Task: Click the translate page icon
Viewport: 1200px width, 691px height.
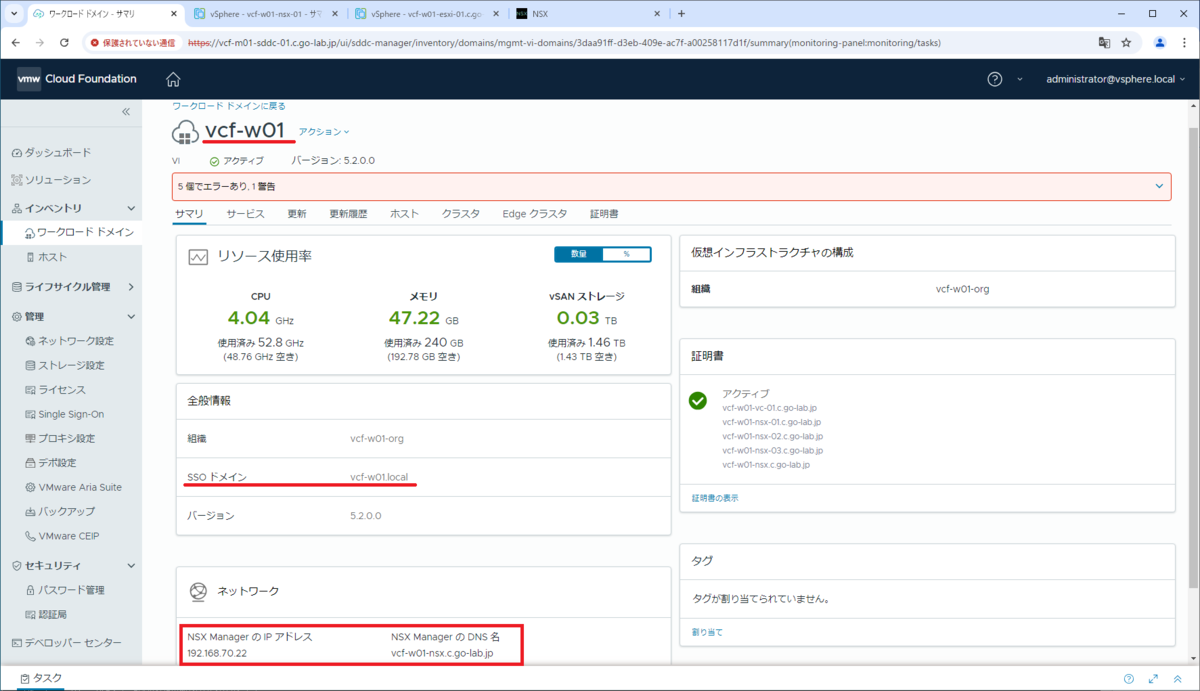Action: click(x=1104, y=43)
